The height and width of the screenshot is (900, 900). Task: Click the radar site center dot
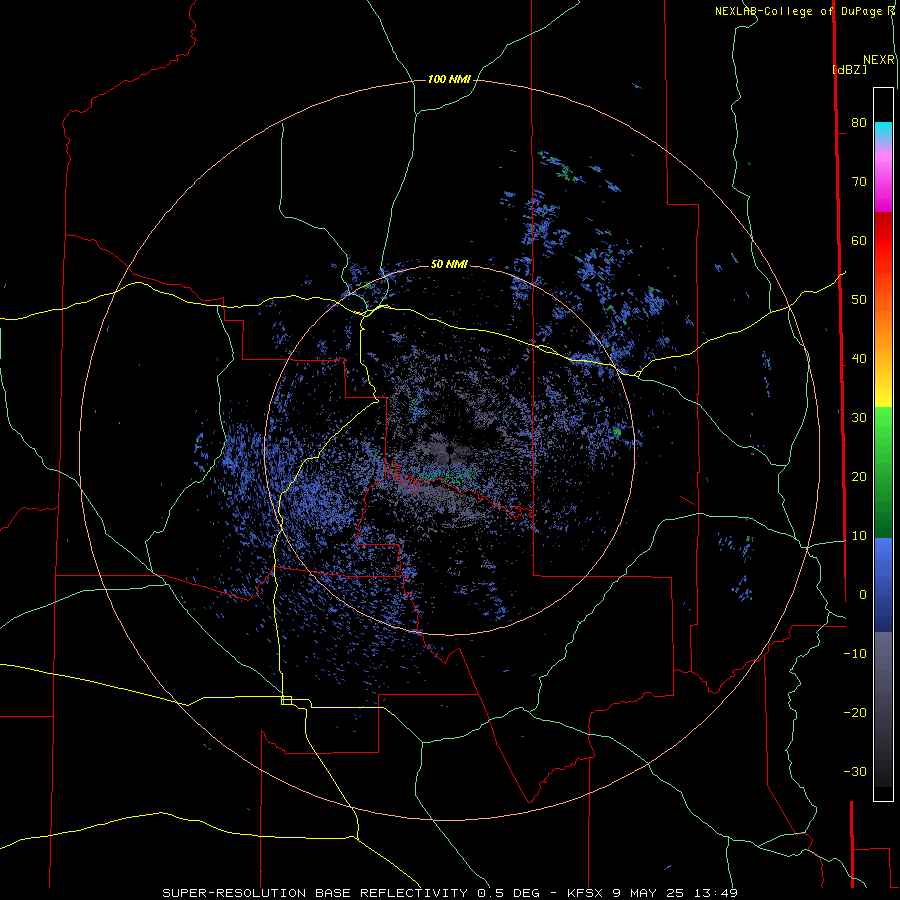coord(450,450)
